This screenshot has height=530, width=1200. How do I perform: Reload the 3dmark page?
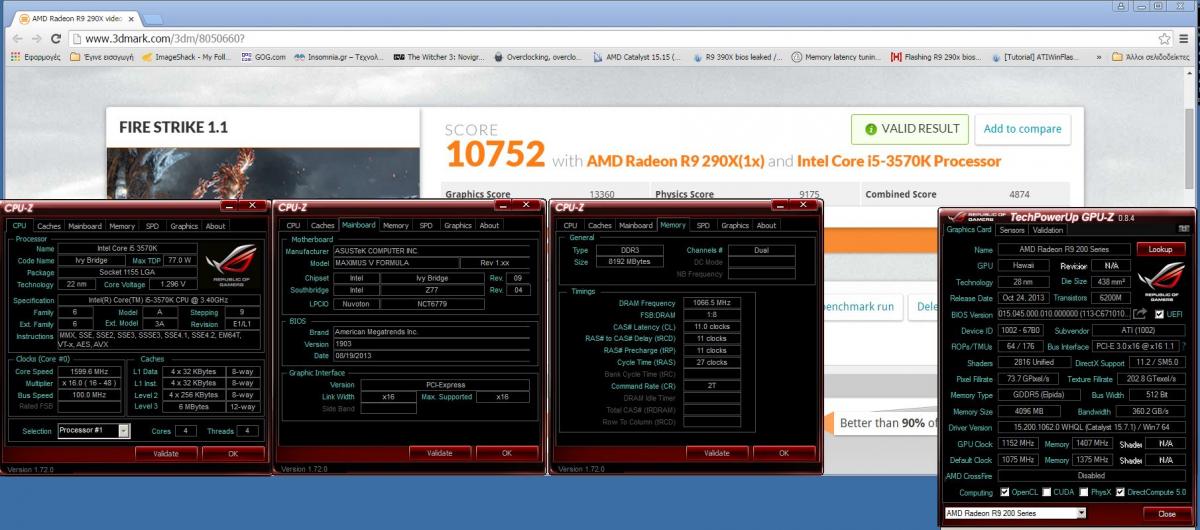[x=56, y=38]
